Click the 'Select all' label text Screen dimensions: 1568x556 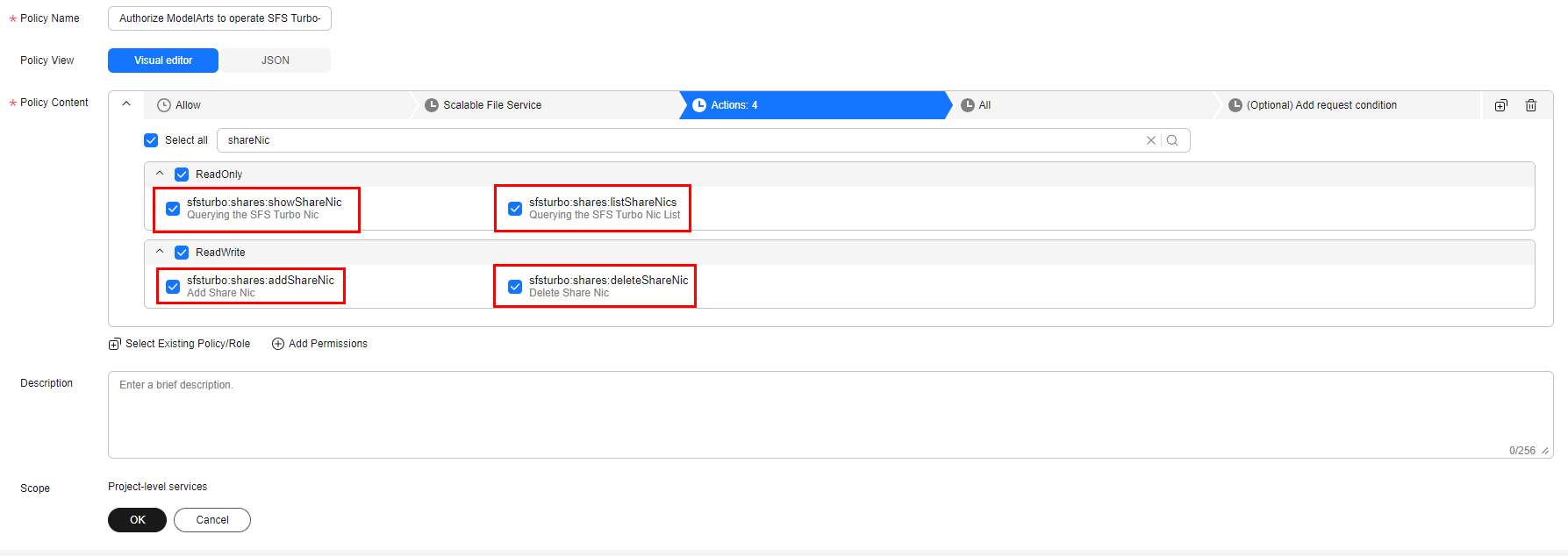[x=186, y=140]
